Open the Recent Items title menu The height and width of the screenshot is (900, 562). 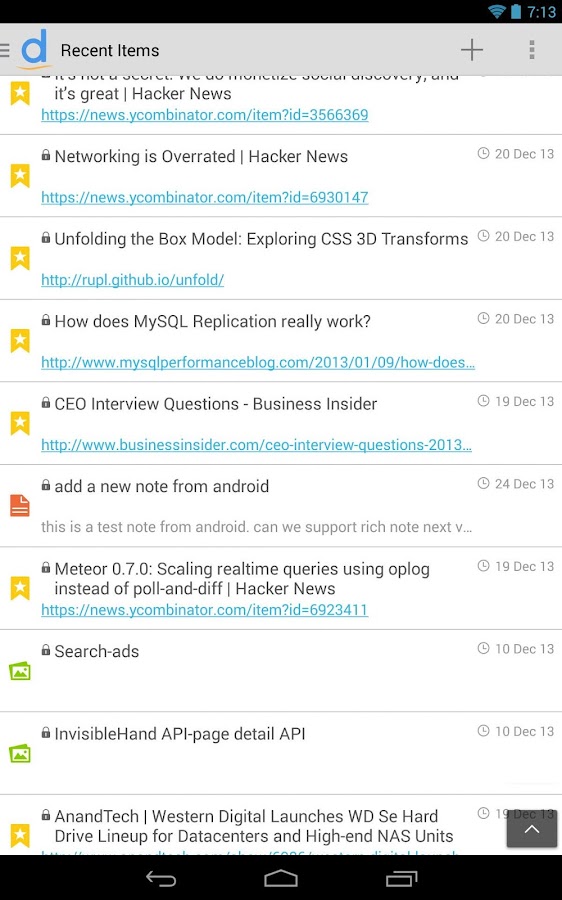[x=110, y=51]
